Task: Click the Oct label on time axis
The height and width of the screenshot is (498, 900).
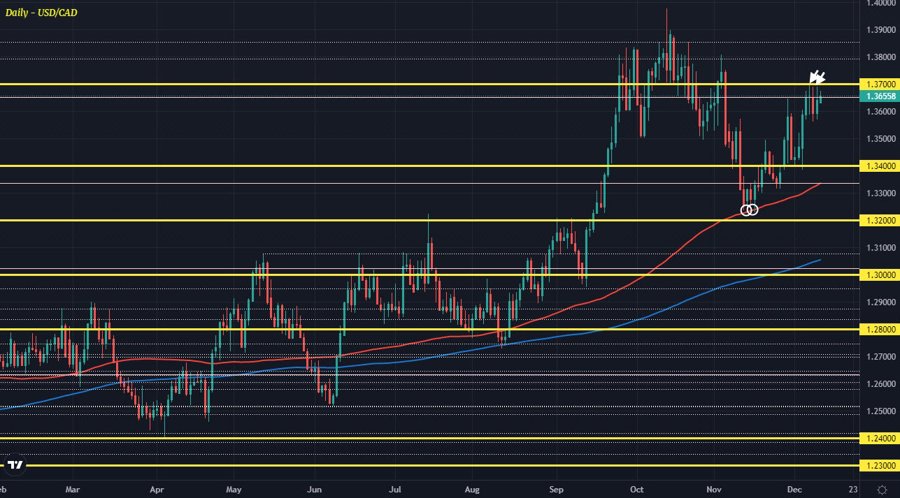Action: 637,490
